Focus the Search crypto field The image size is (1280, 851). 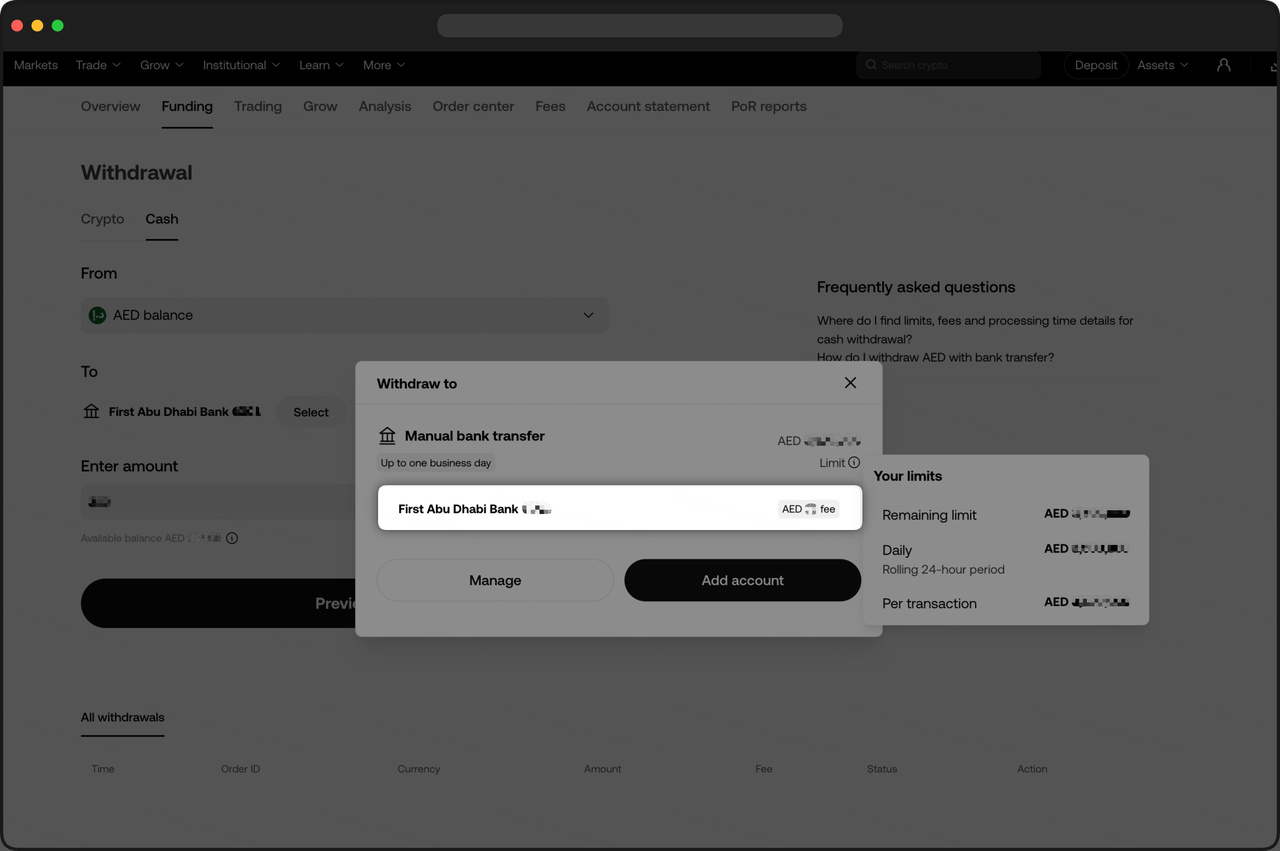click(949, 65)
